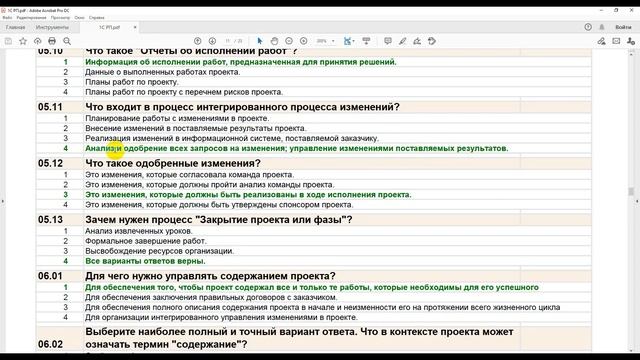Open notifications bell icon

pos(602,27)
